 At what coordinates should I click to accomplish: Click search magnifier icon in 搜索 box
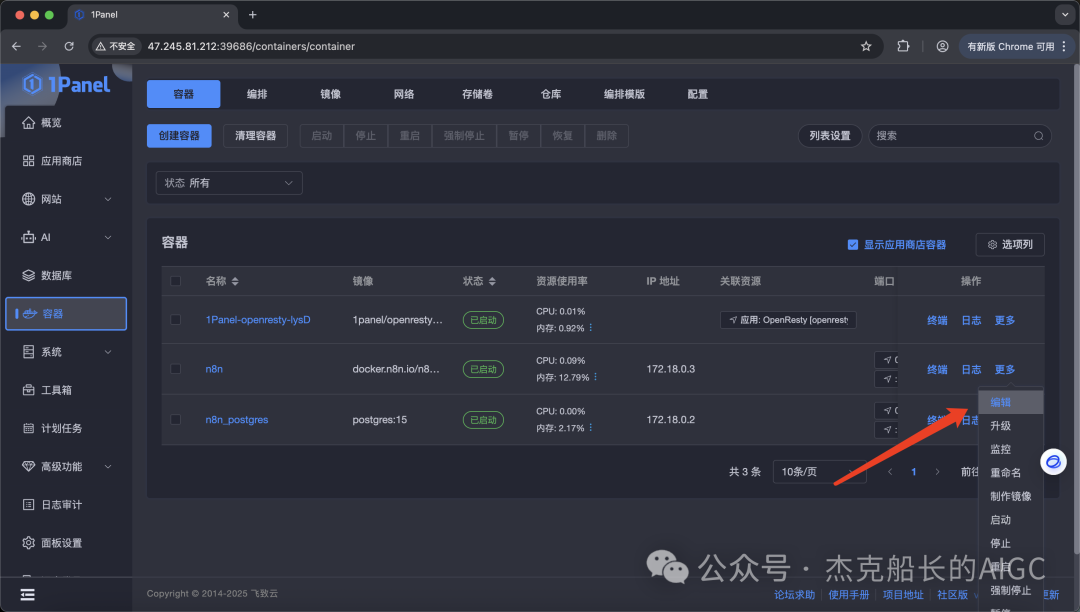click(1038, 136)
